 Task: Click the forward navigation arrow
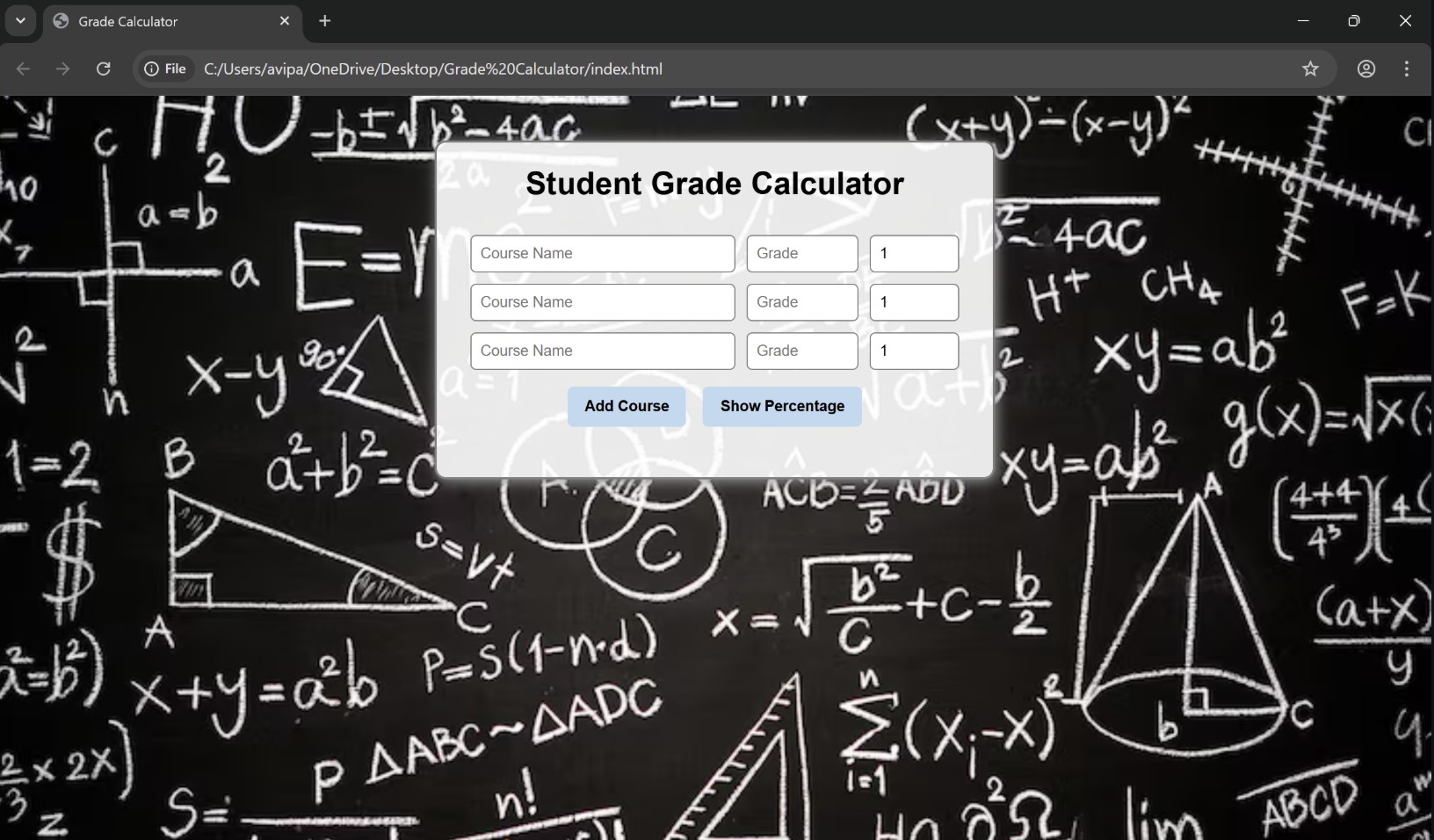62,69
